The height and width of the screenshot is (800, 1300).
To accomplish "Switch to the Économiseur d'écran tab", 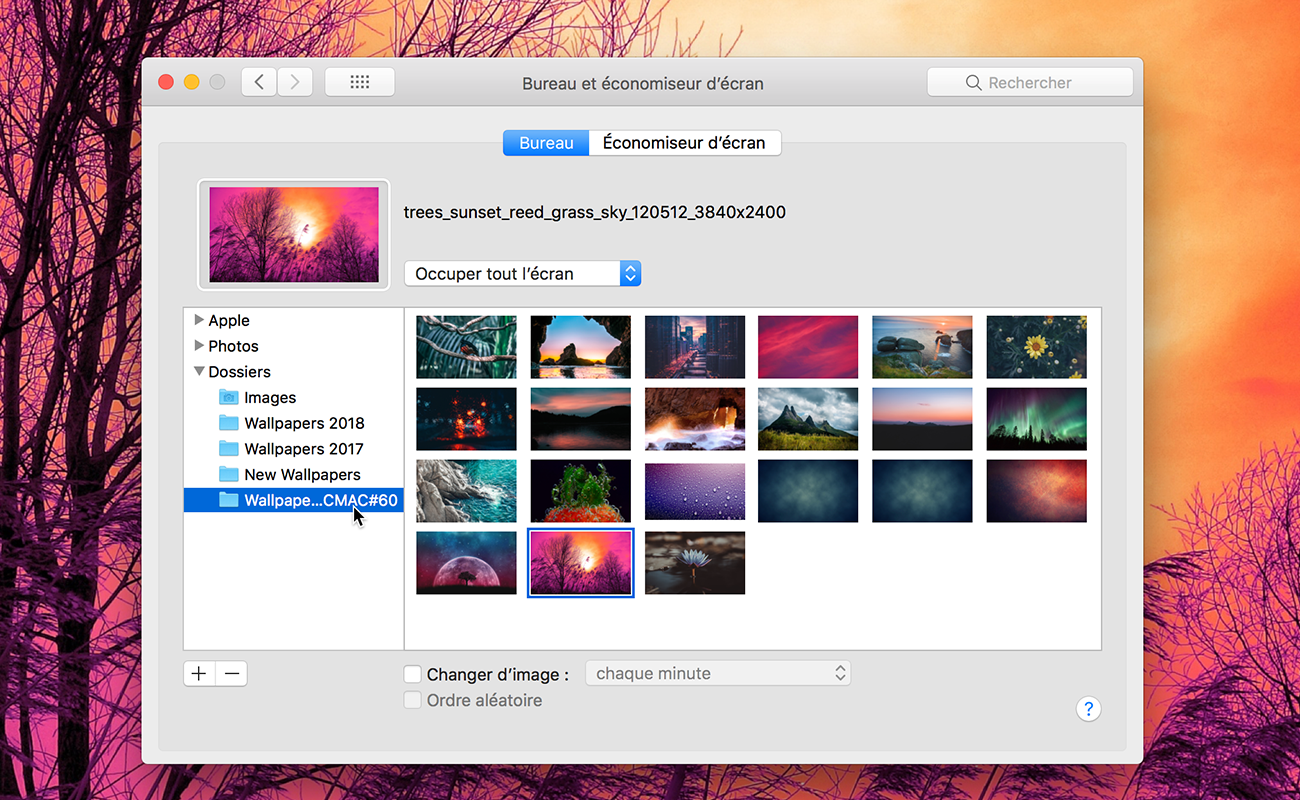I will (685, 142).
